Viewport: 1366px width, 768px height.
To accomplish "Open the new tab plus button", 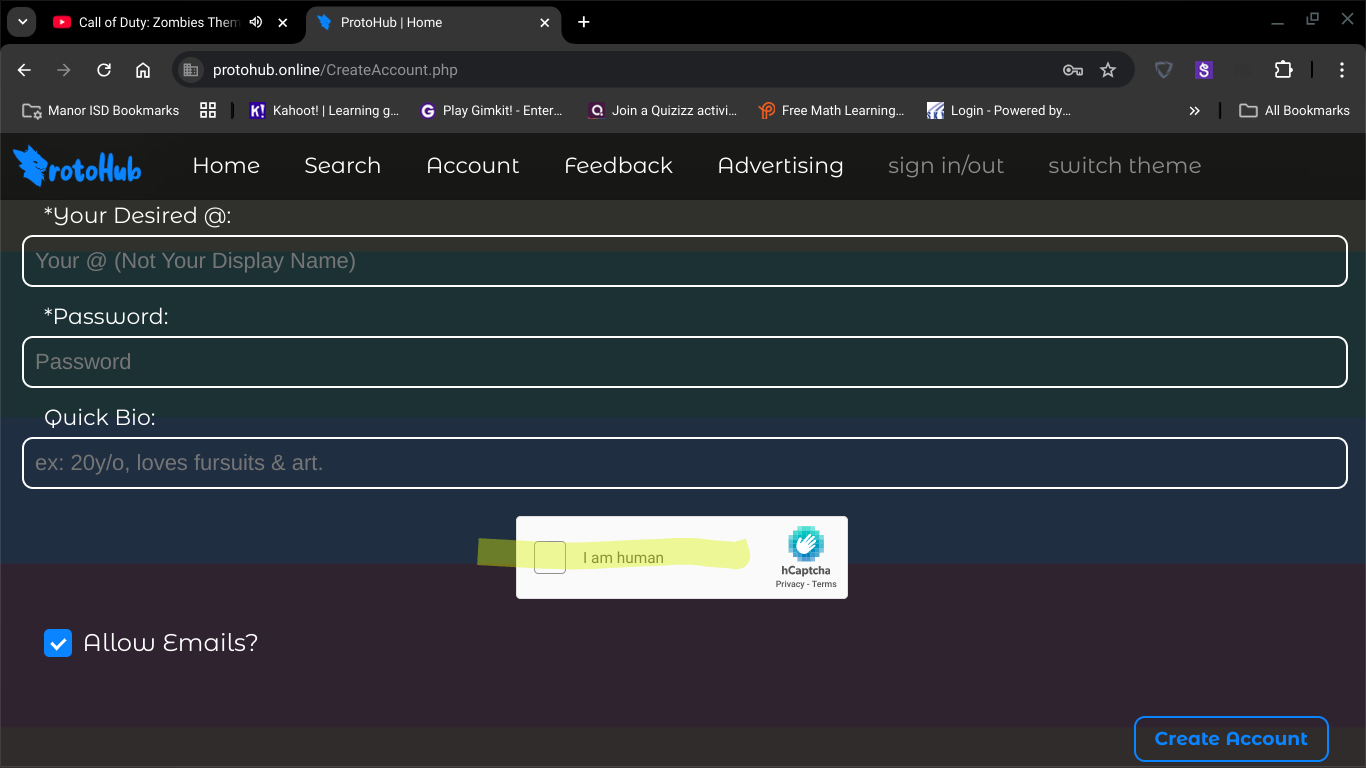I will [584, 22].
